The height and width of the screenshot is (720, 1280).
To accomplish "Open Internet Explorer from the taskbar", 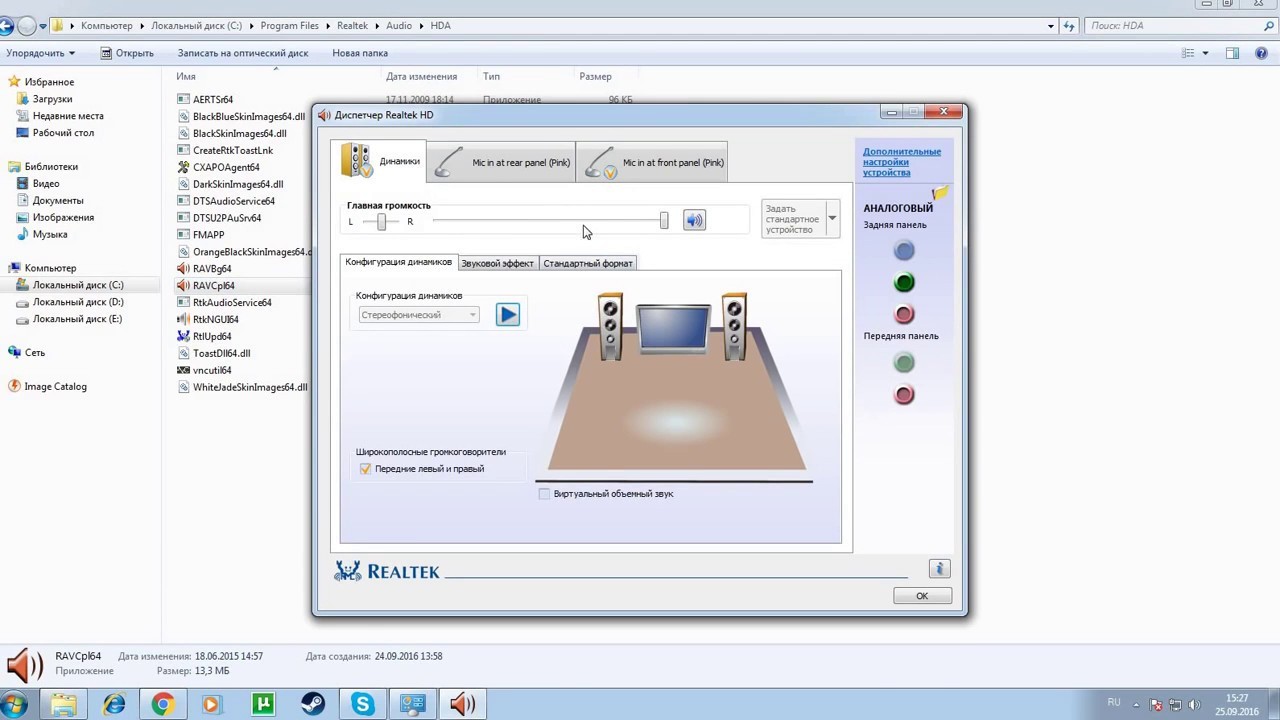I will point(114,705).
